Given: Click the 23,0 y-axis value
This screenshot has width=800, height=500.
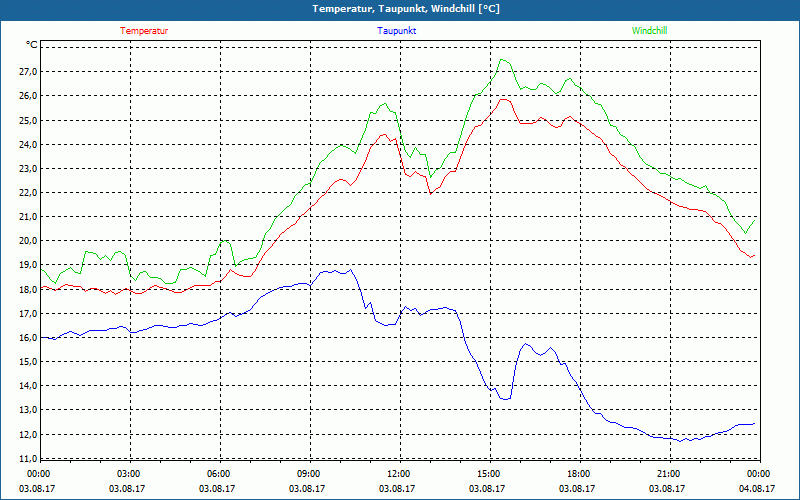Looking at the screenshot, I should [28, 168].
